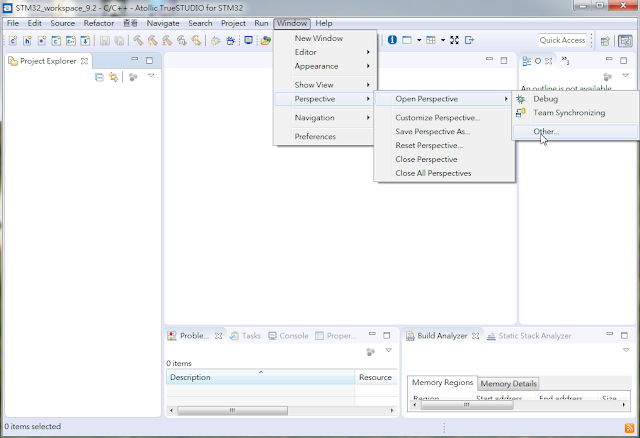The height and width of the screenshot is (438, 640).
Task: Click the four-arrows fullscreen toolbar icon
Action: (x=454, y=40)
